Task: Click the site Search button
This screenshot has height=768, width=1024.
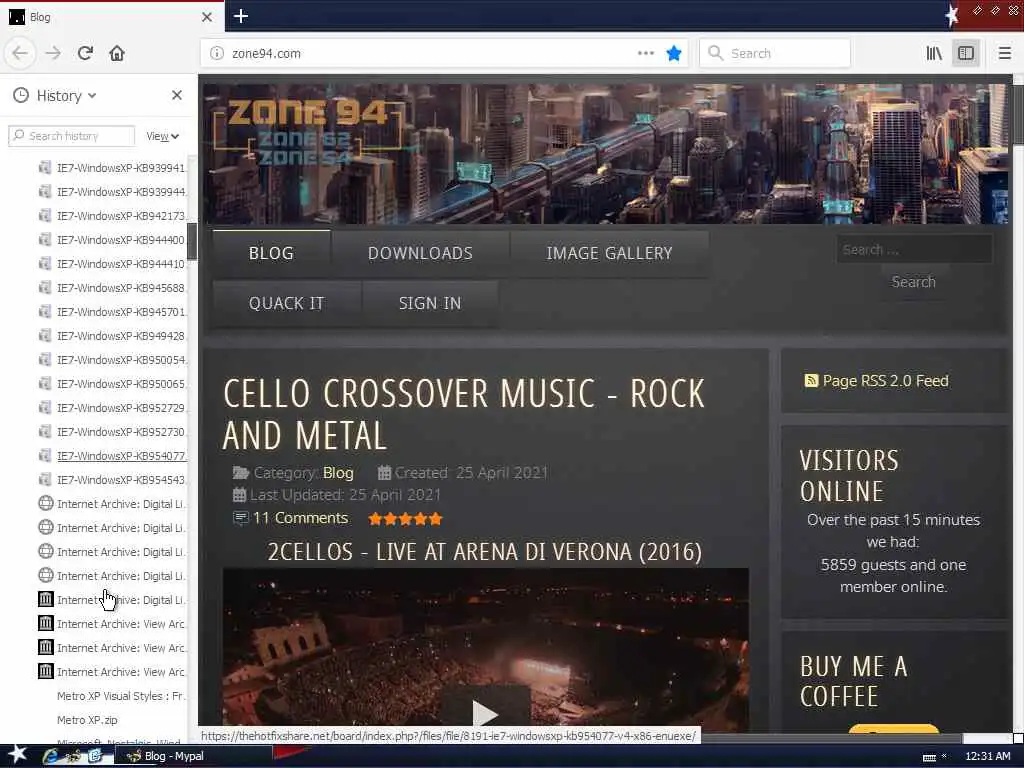Action: tap(914, 282)
